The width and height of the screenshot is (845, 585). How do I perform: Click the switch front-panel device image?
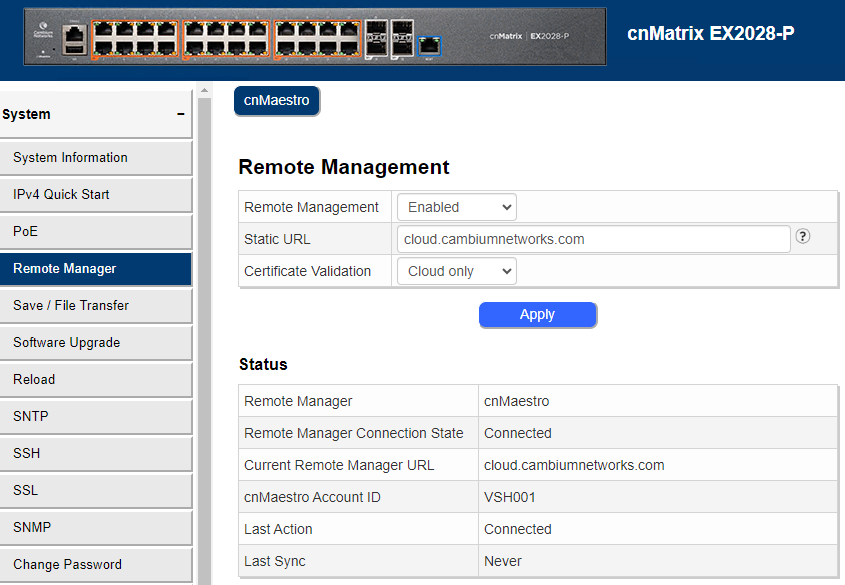pos(315,37)
